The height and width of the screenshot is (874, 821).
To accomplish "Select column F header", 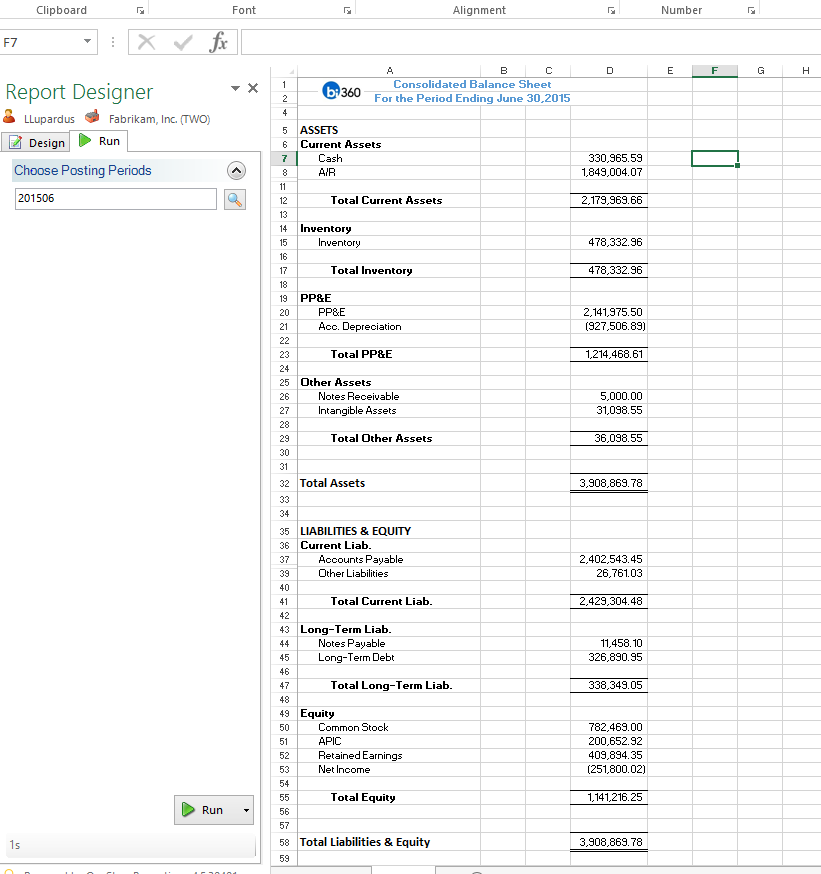I will [715, 71].
